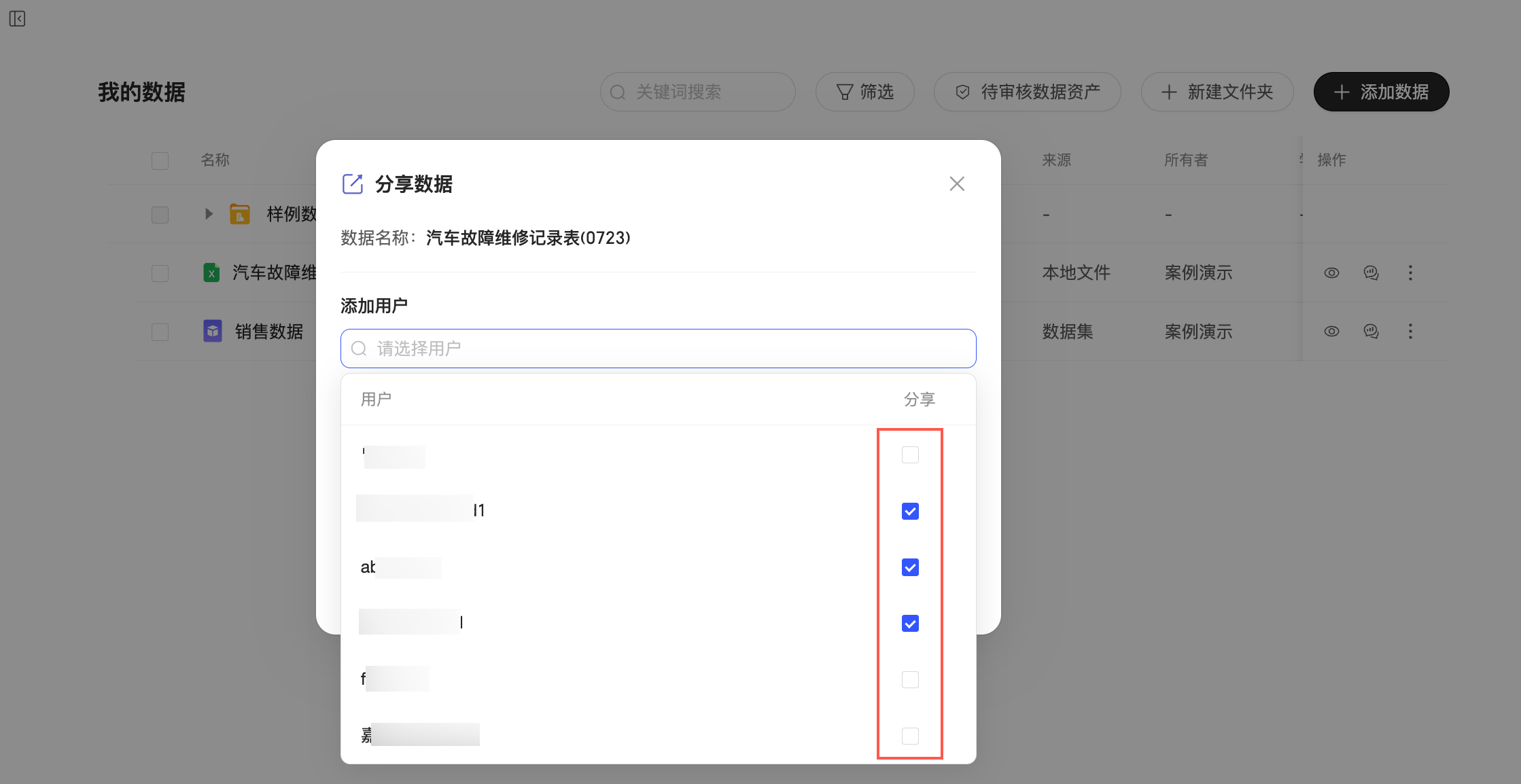1521x784 pixels.
Task: Click the 所有者 column header
Action: click(1186, 160)
